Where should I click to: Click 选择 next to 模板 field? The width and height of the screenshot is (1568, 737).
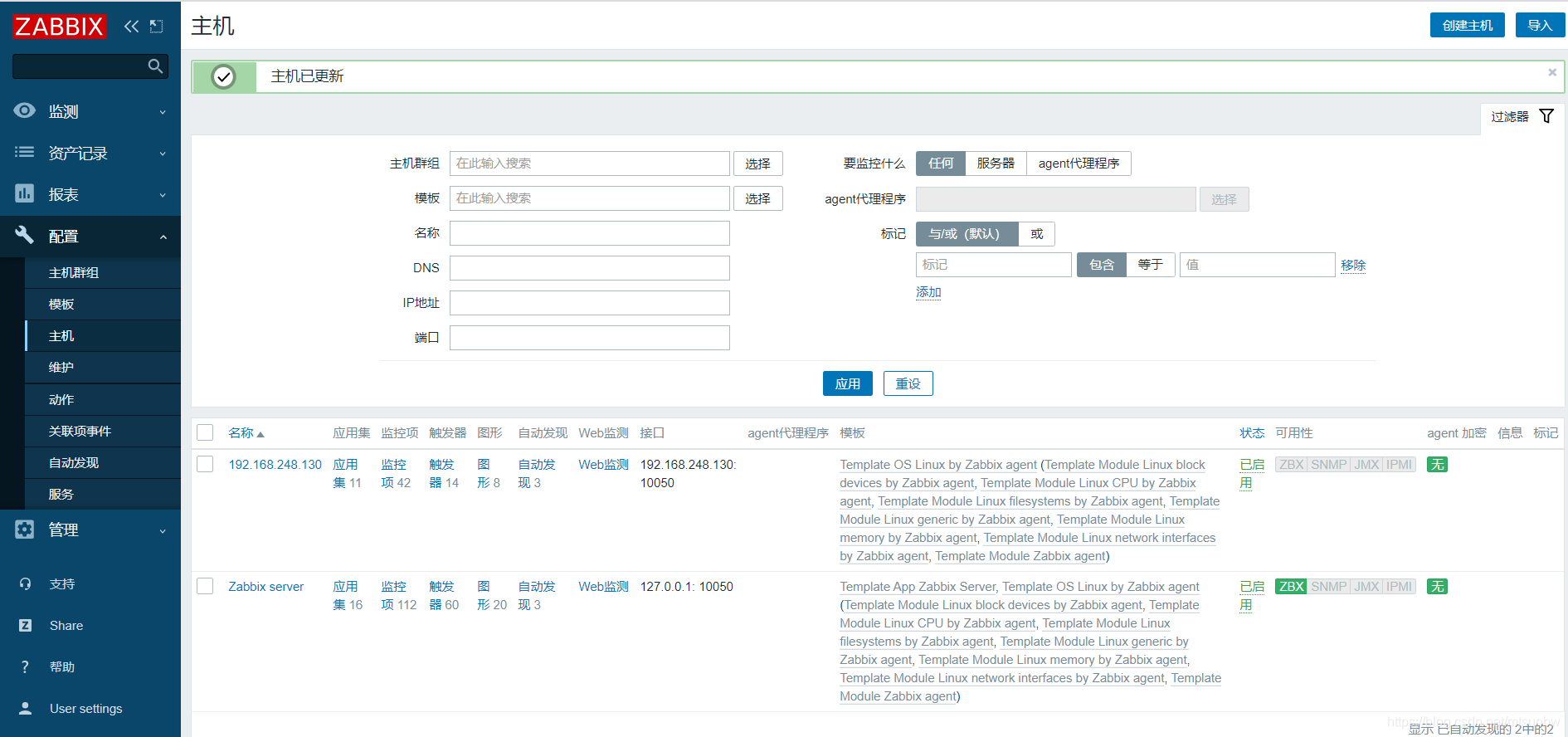pos(757,198)
